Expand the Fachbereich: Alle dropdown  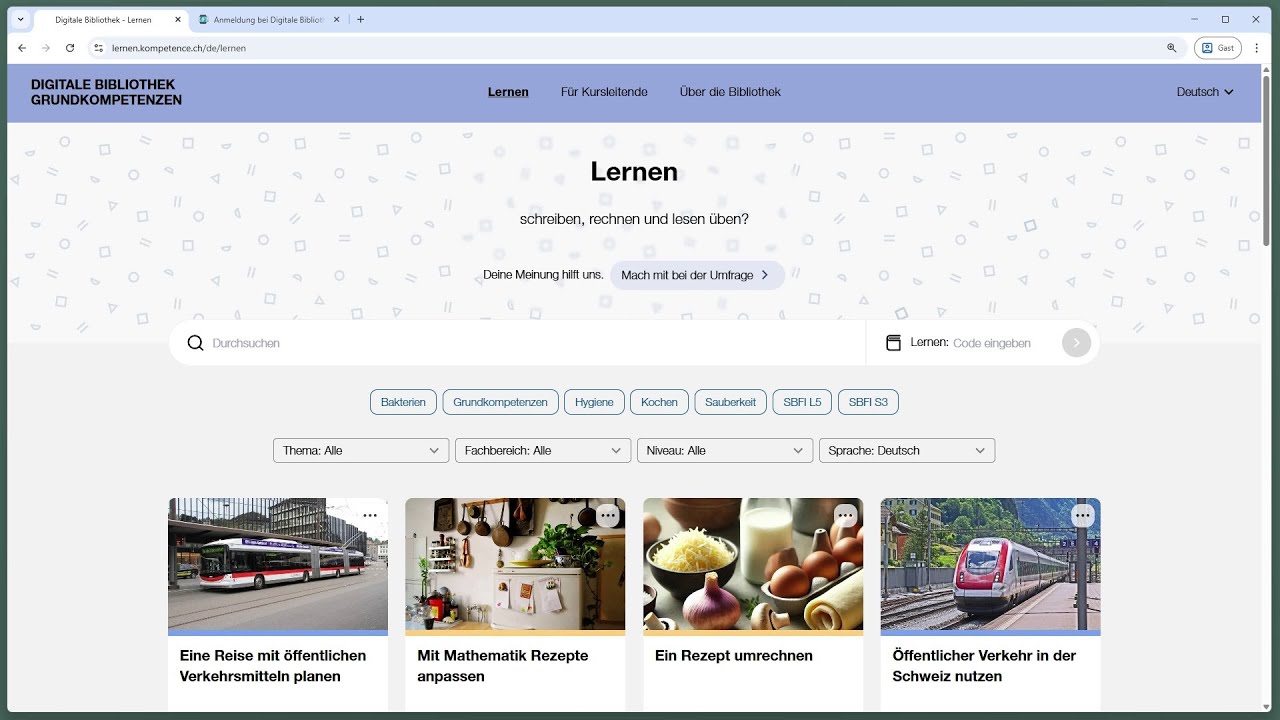pos(543,451)
